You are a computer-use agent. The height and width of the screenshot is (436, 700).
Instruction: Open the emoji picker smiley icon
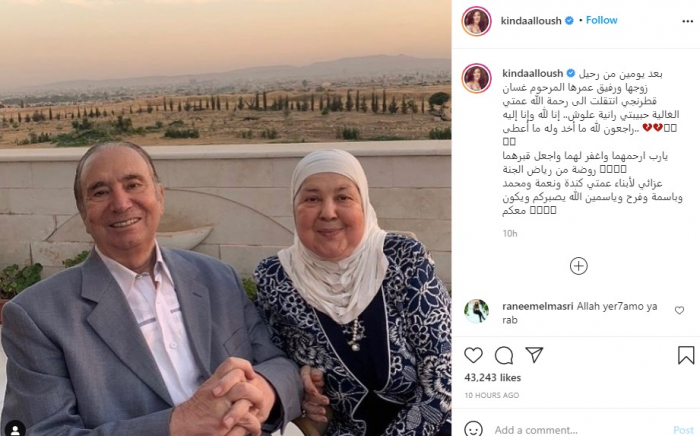pos(473,429)
